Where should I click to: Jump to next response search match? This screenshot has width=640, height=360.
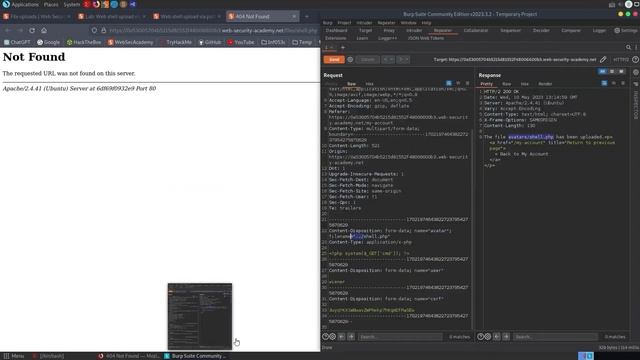coord(506,337)
